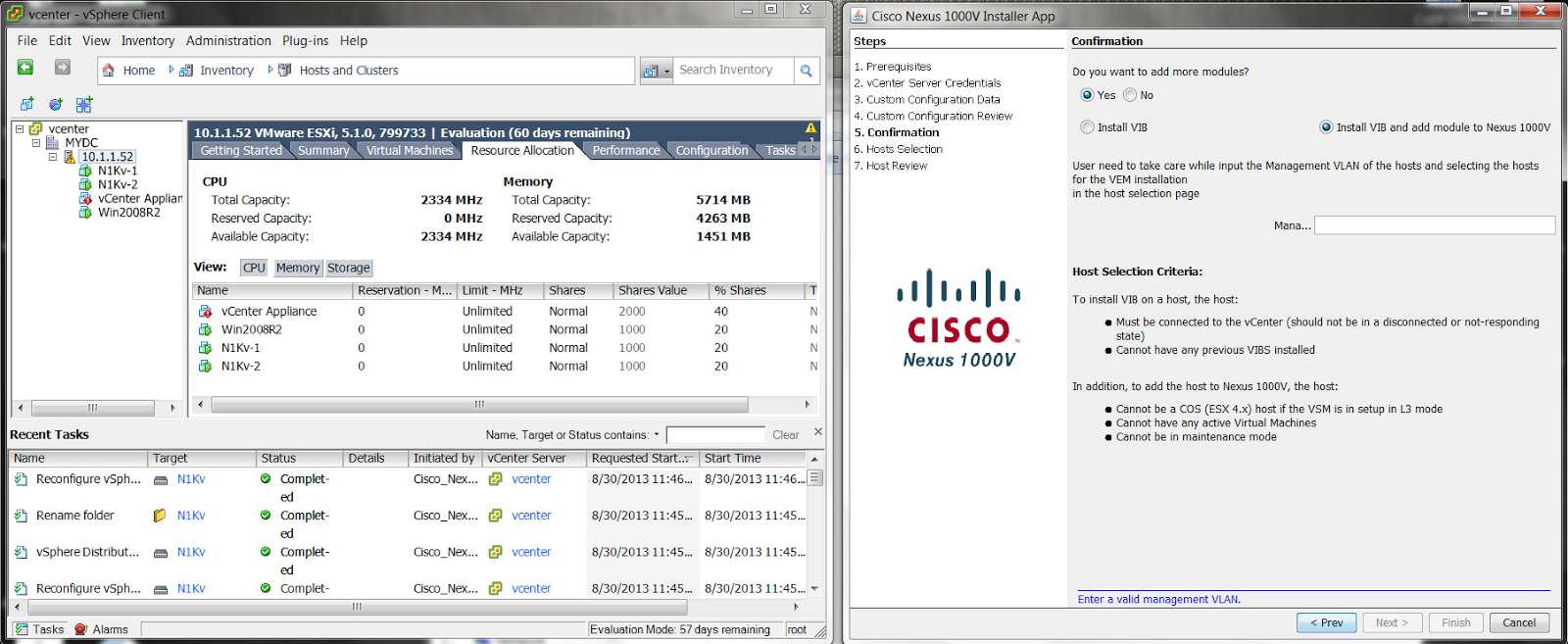The image size is (1568, 644).
Task: Click dropdown arrow before Hosts and Clusters
Action: pyautogui.click(x=270, y=70)
